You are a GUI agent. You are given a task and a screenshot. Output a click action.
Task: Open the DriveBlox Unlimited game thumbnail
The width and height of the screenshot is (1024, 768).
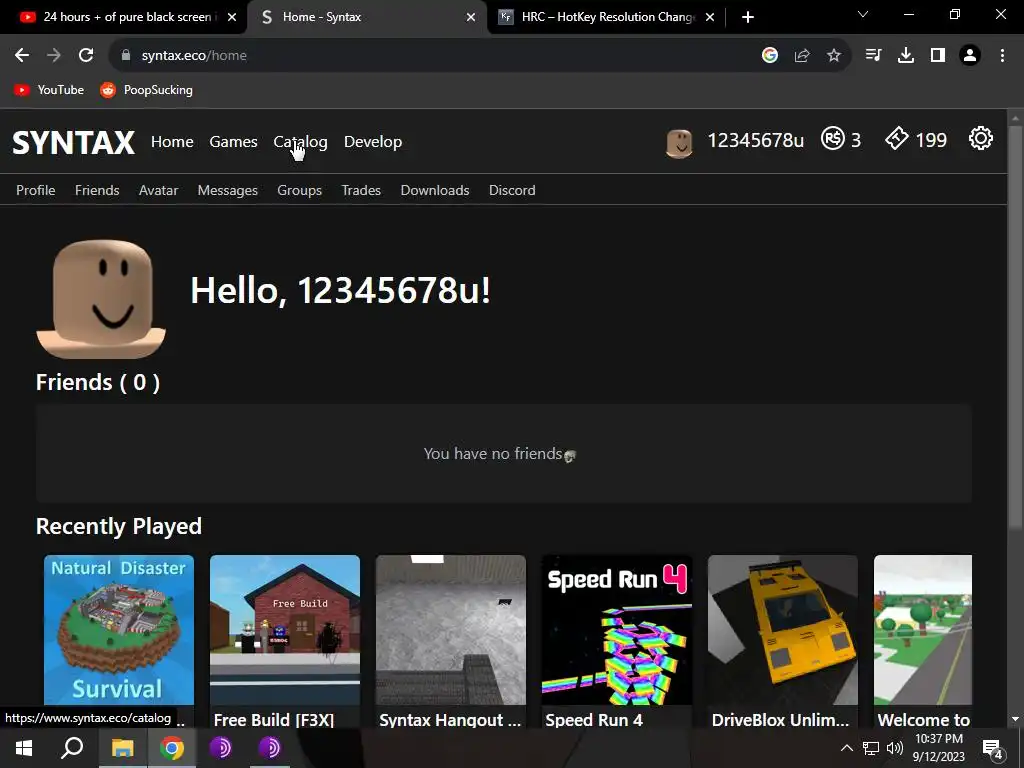tap(782, 630)
